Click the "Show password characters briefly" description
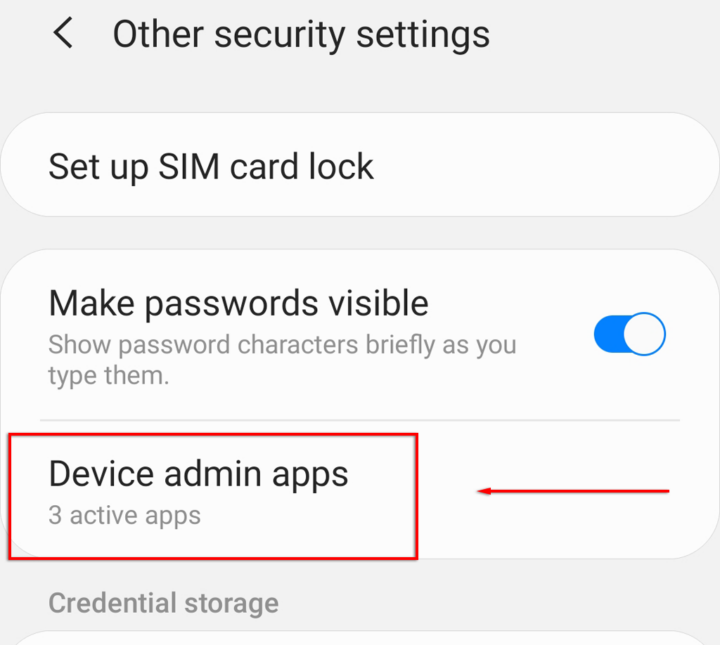 click(x=282, y=345)
